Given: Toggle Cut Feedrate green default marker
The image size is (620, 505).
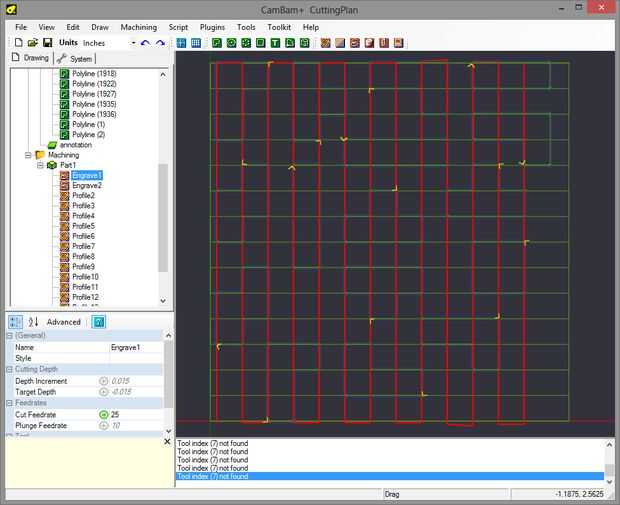Looking at the screenshot, I should [103, 414].
